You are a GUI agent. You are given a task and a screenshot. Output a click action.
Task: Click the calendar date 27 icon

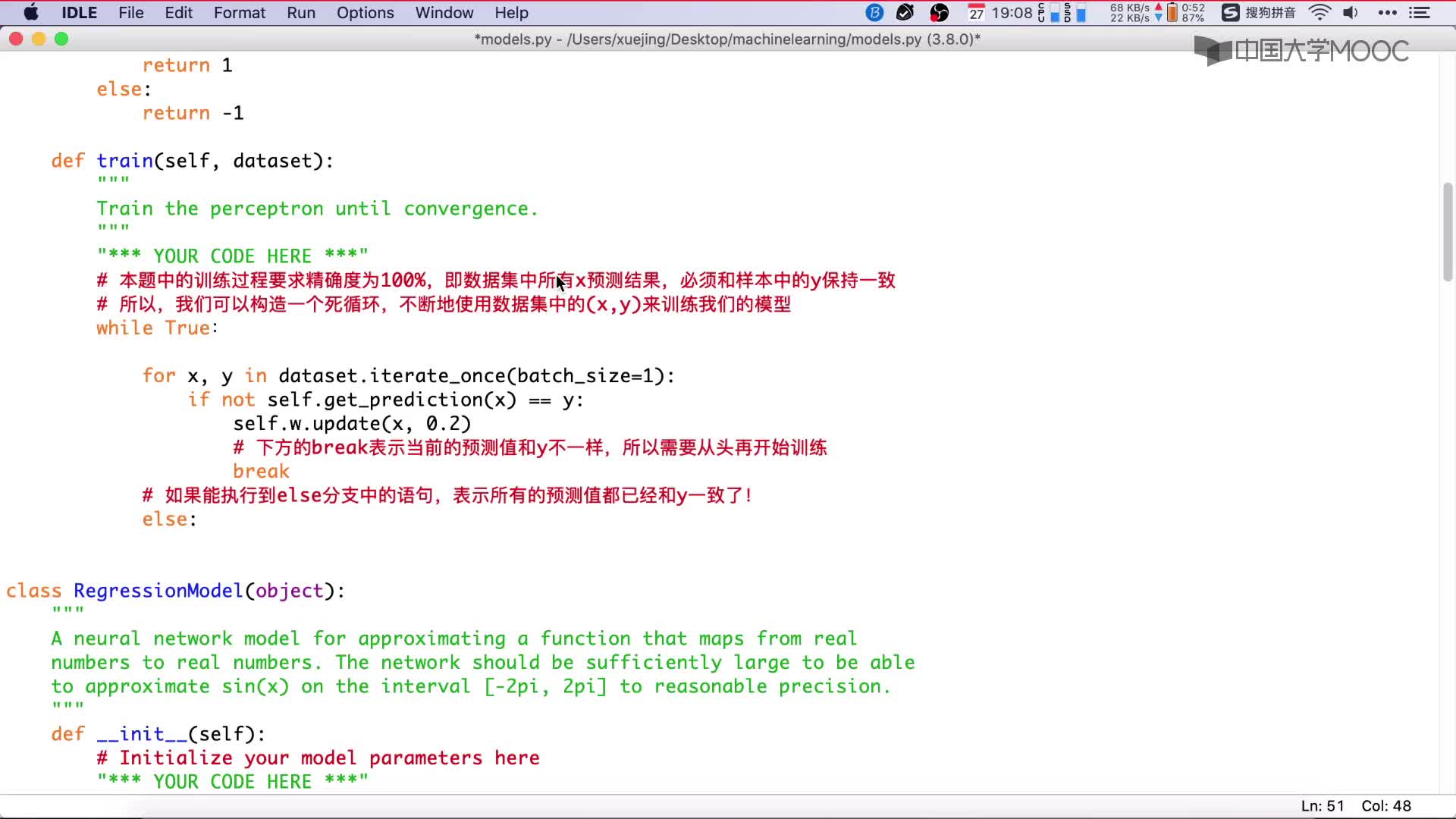(976, 13)
